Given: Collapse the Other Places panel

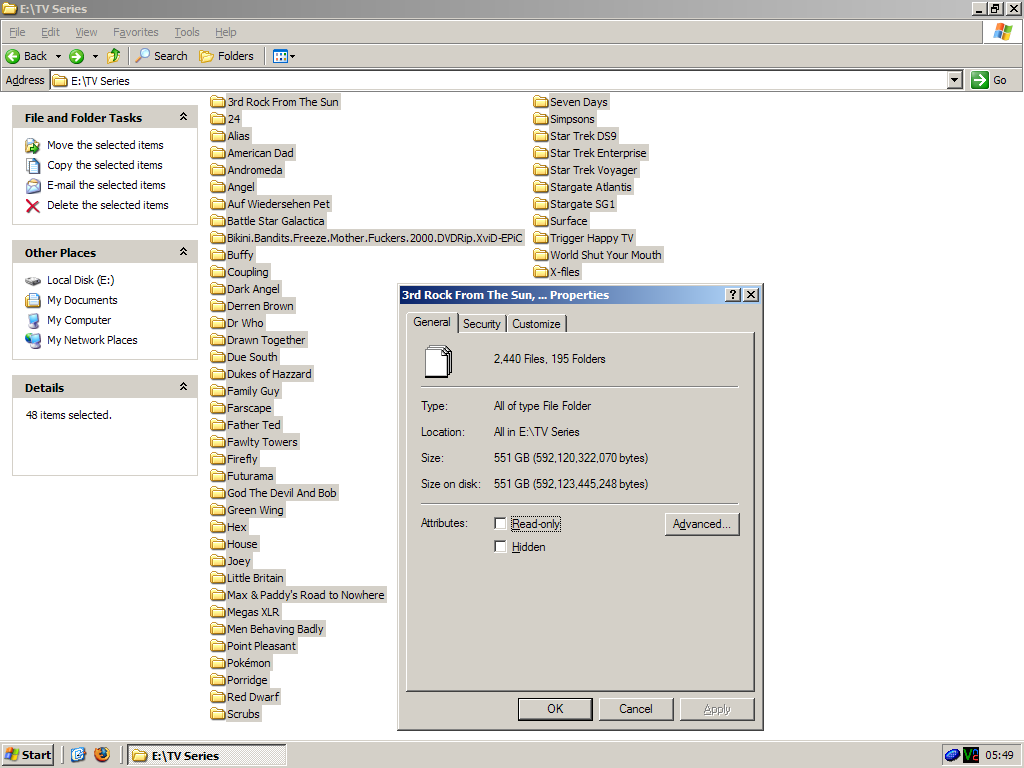Looking at the screenshot, I should (x=184, y=252).
